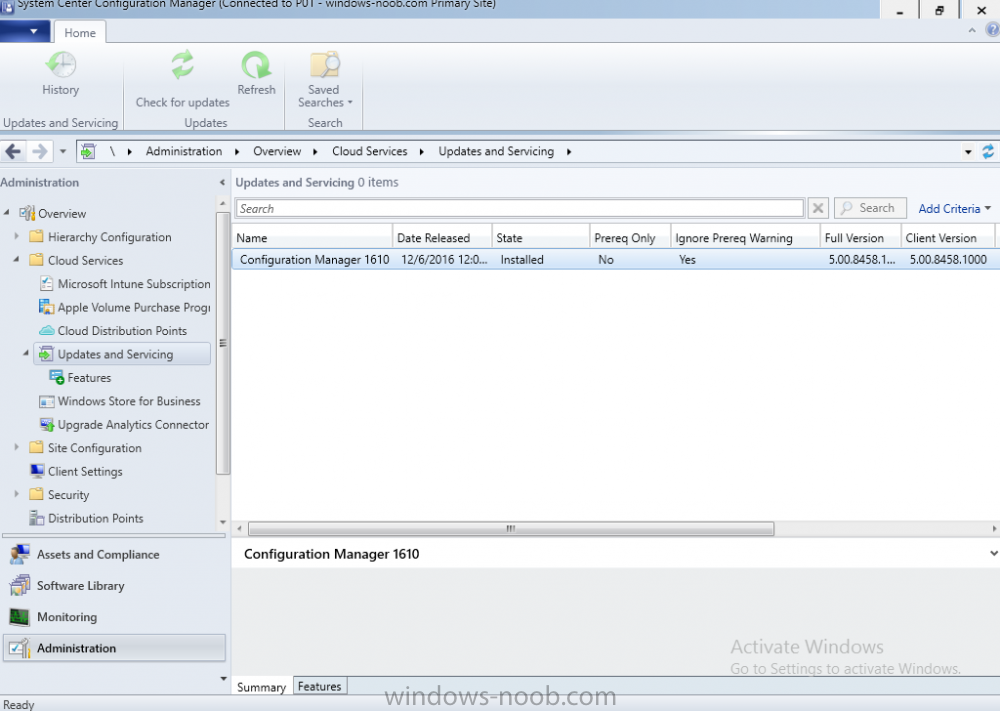Collapse the ribbon with the caret
The image size is (1000, 711).
pos(972,30)
